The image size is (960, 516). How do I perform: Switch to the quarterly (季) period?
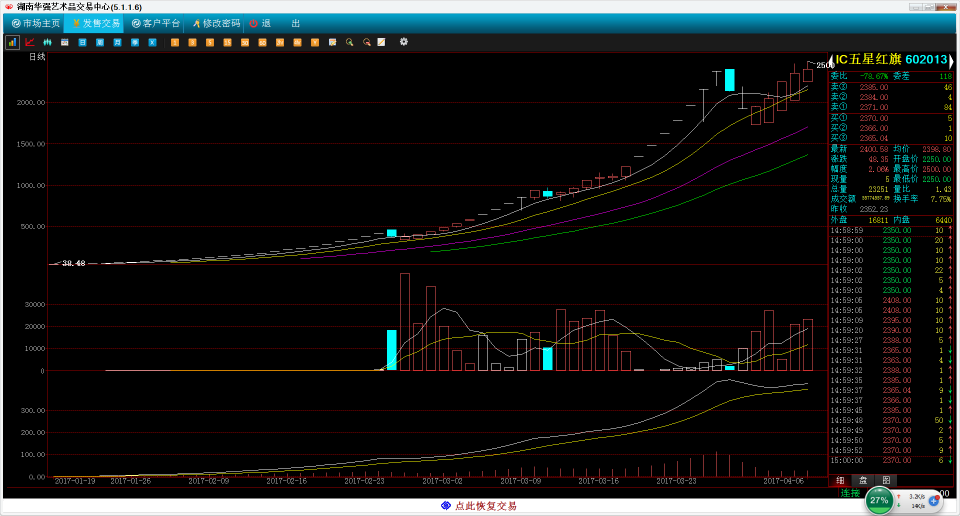tap(135, 42)
